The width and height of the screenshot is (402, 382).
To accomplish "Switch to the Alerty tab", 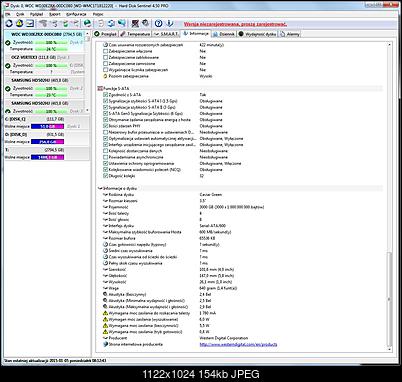I will pyautogui.click(x=289, y=34).
